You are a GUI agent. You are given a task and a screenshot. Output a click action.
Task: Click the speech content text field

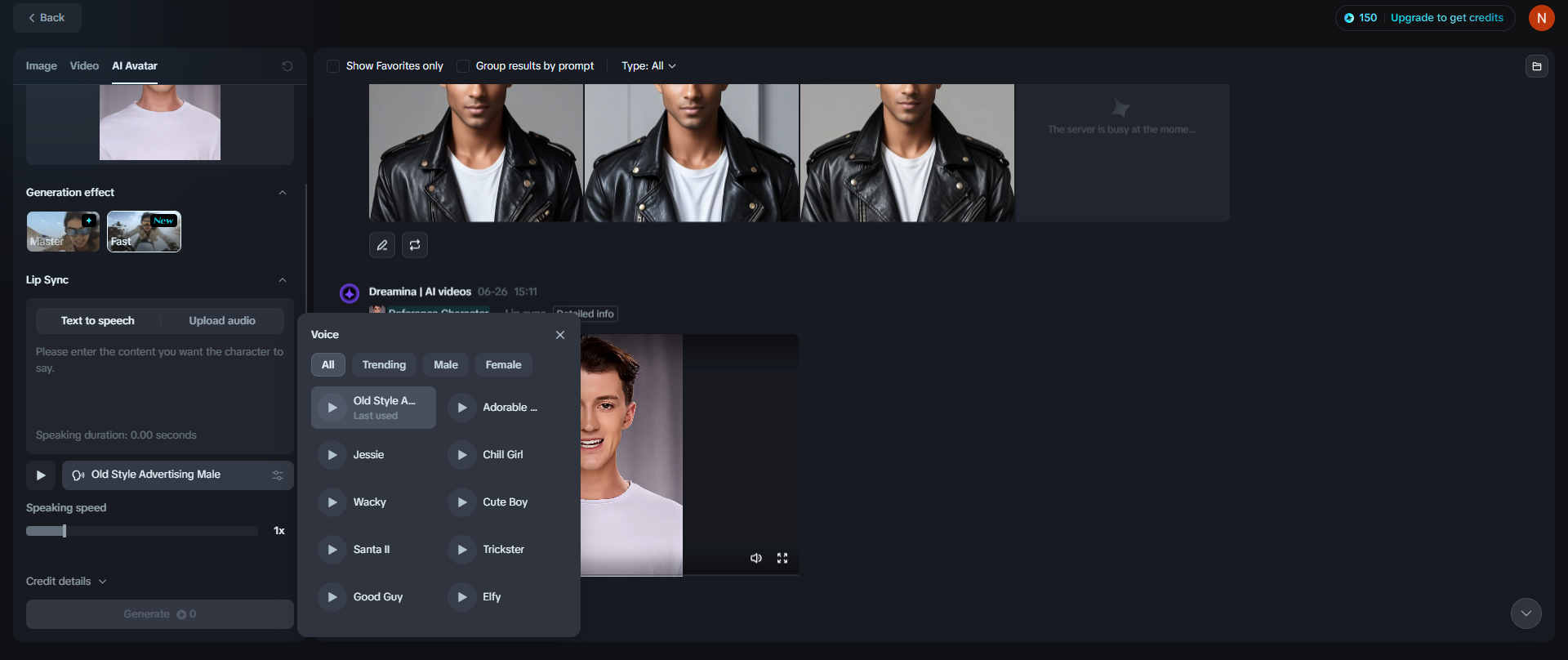[x=160, y=384]
